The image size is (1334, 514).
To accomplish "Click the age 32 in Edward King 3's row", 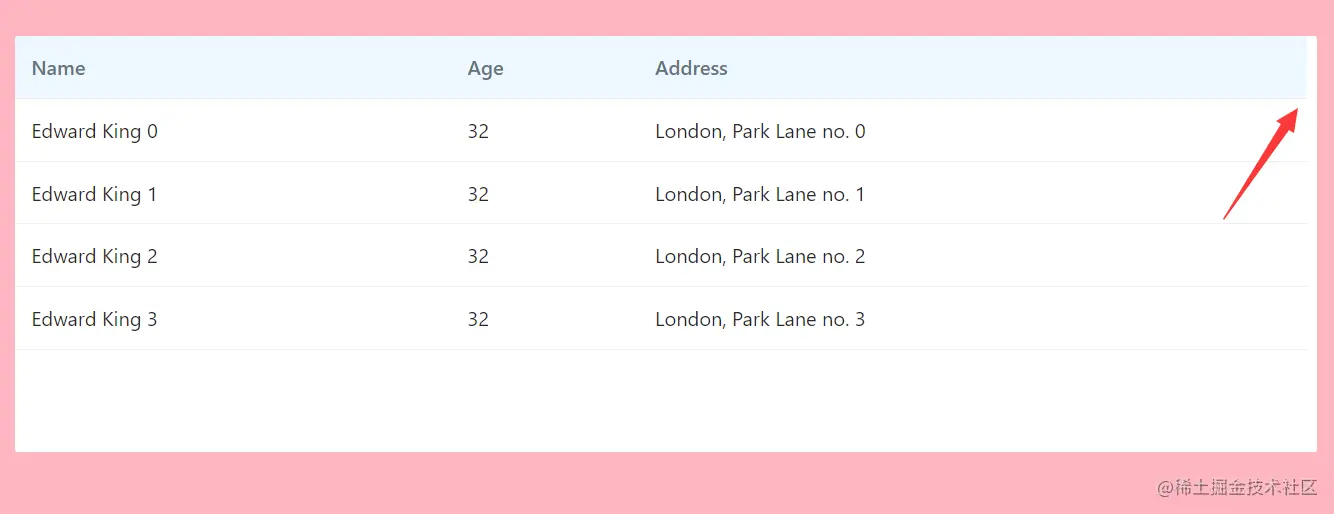I will pyautogui.click(x=478, y=319).
